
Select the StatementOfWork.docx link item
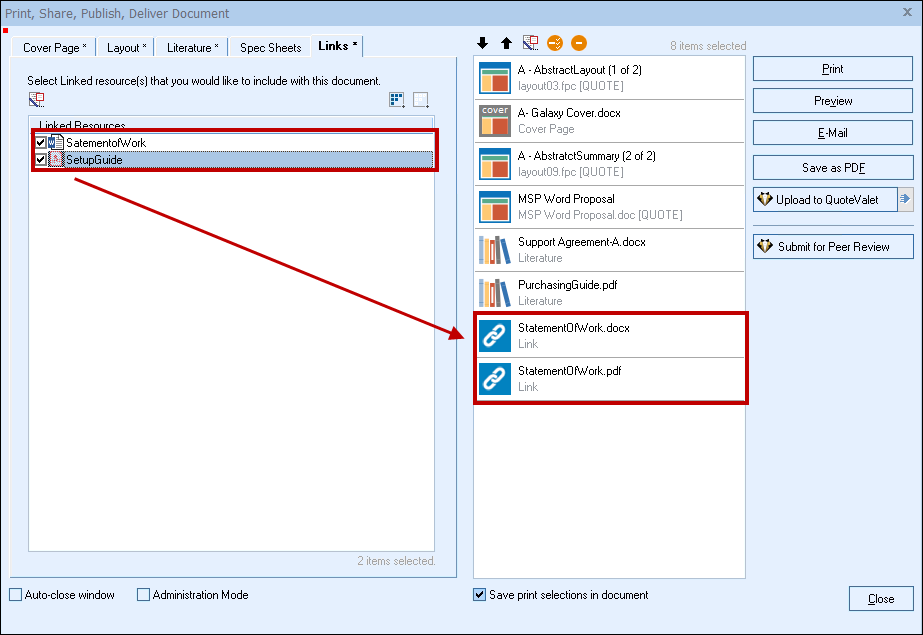[610, 335]
